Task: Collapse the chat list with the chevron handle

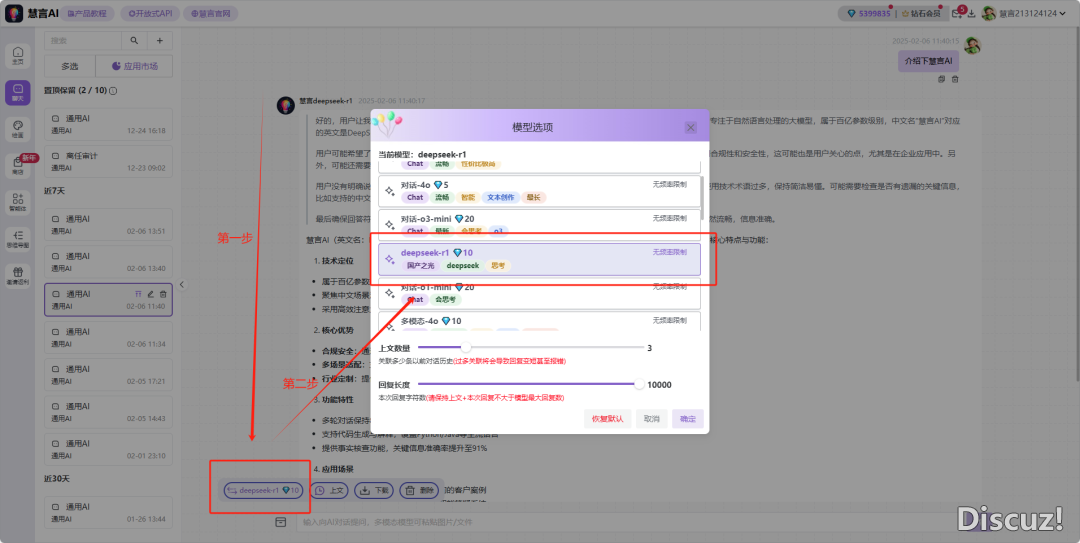Action: click(182, 284)
